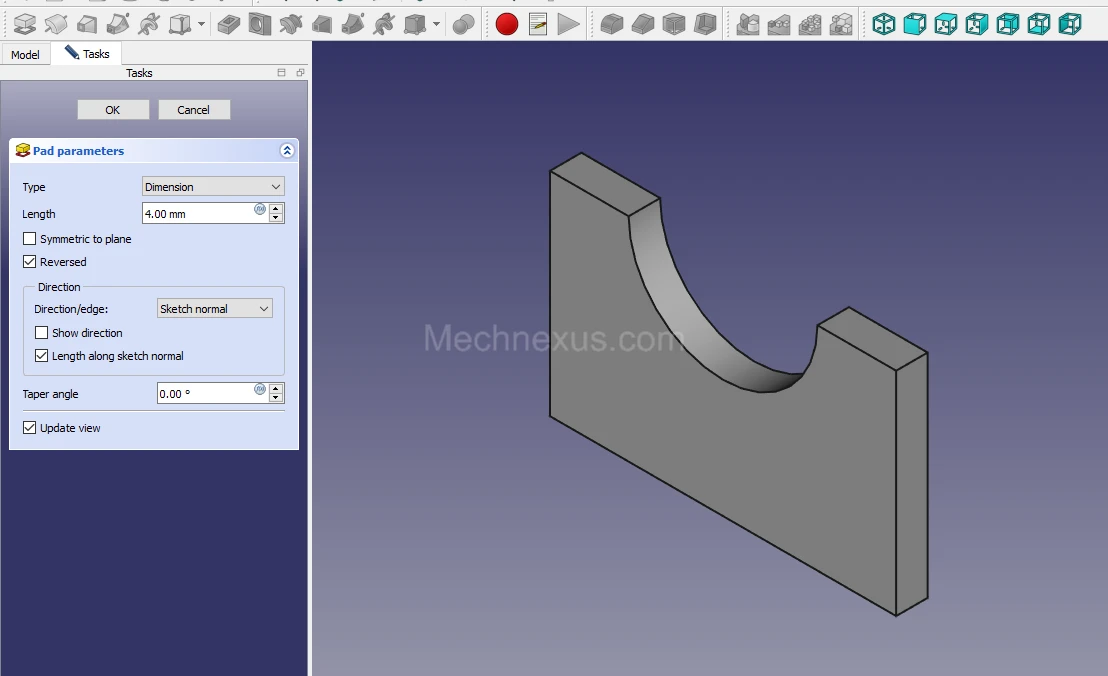The width and height of the screenshot is (1108, 676).
Task: Click the Taper angle input field
Action: pos(205,394)
